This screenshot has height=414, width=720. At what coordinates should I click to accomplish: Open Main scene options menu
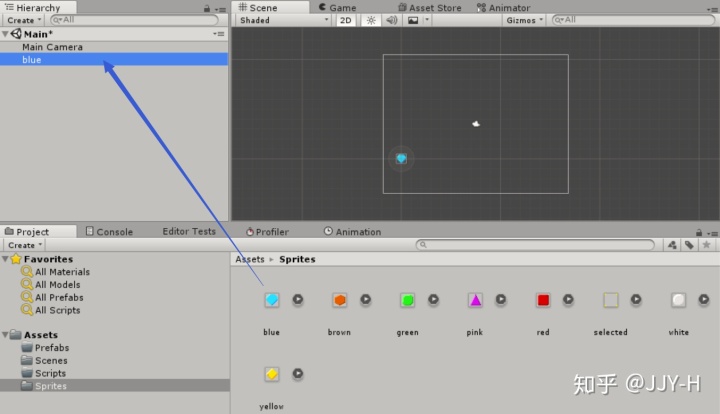219,34
